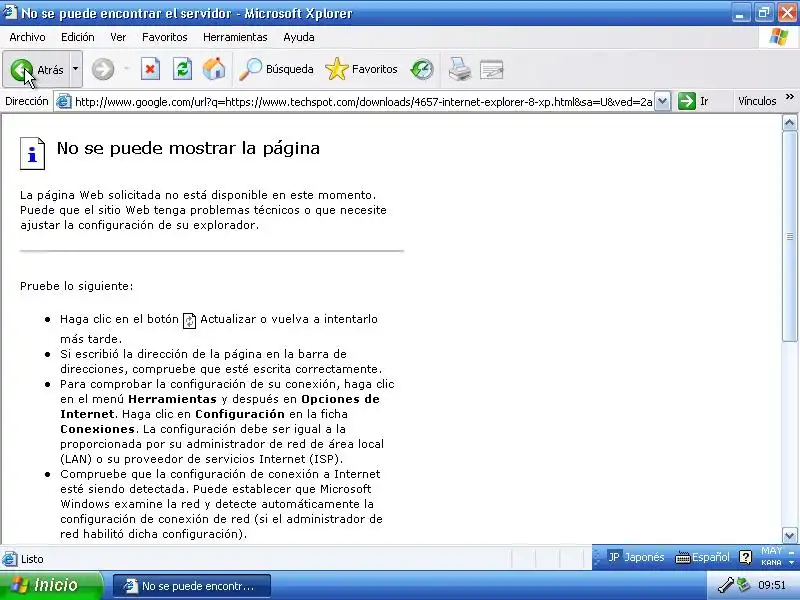Click the 'No se puede encontr...' taskbar button
800x600 pixels.
191,586
